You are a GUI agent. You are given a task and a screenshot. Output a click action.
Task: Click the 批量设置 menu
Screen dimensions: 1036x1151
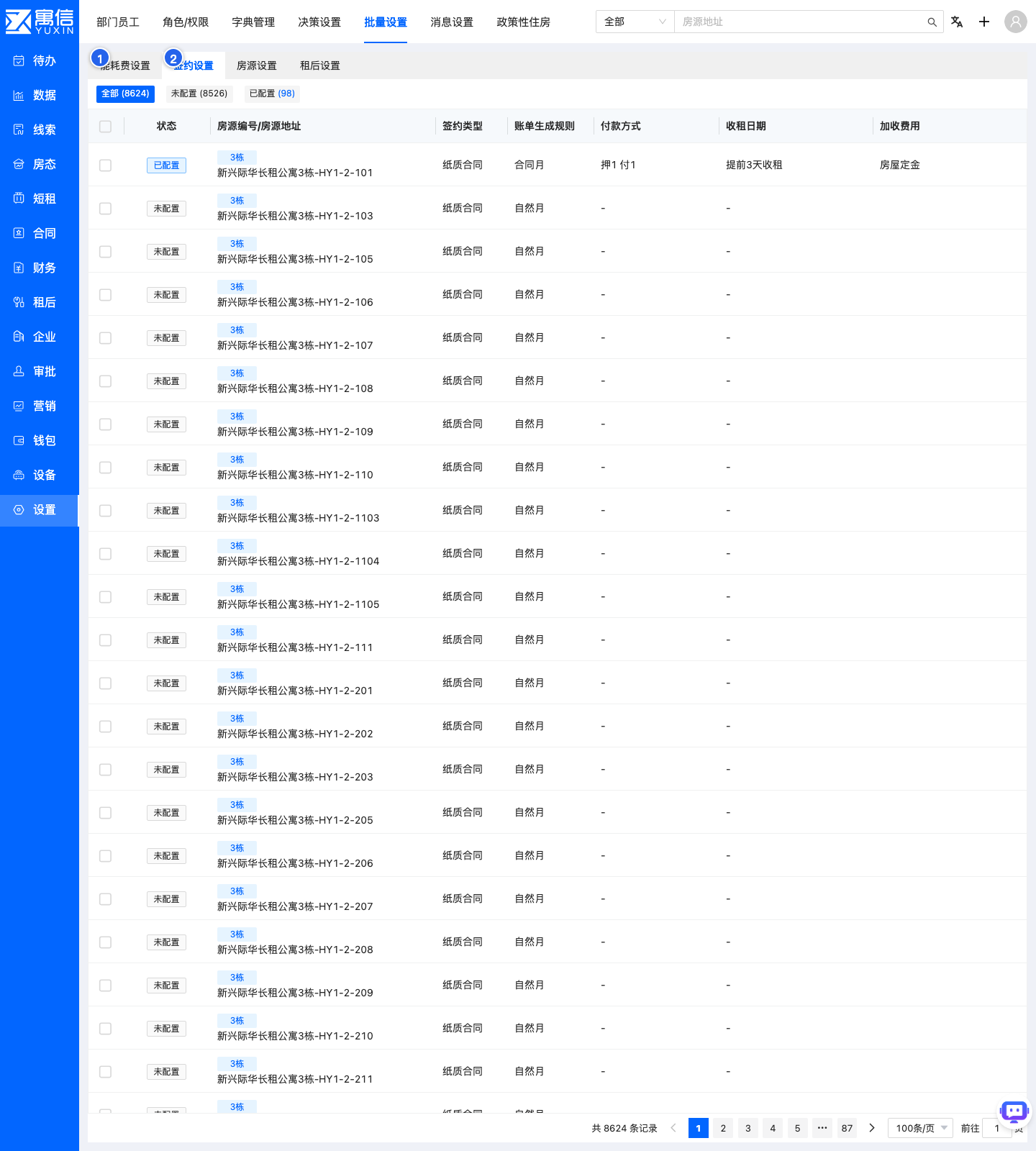pos(386,22)
